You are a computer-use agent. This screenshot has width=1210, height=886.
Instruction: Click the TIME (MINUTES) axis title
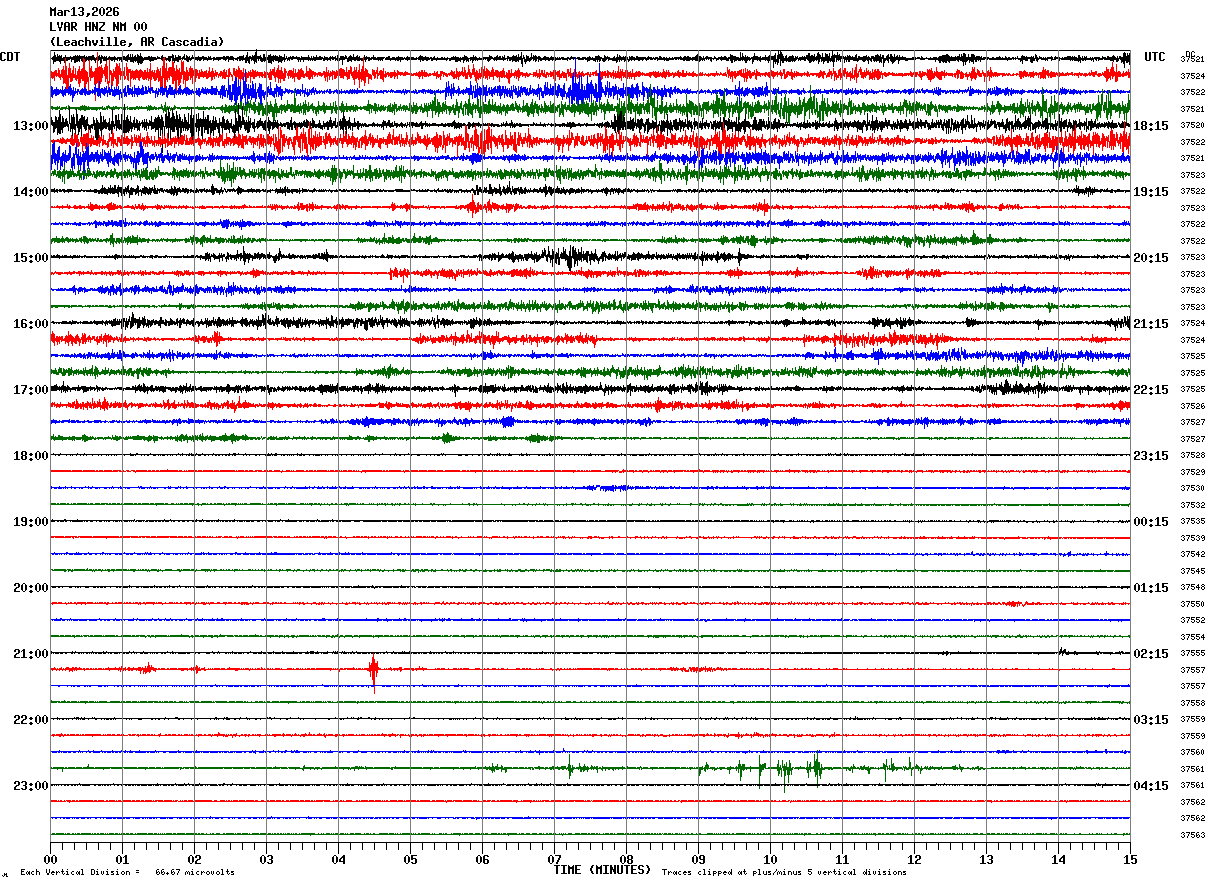(602, 870)
